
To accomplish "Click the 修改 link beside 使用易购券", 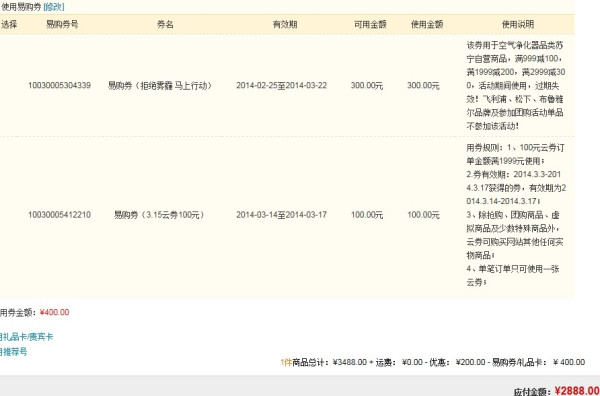I will [54, 7].
